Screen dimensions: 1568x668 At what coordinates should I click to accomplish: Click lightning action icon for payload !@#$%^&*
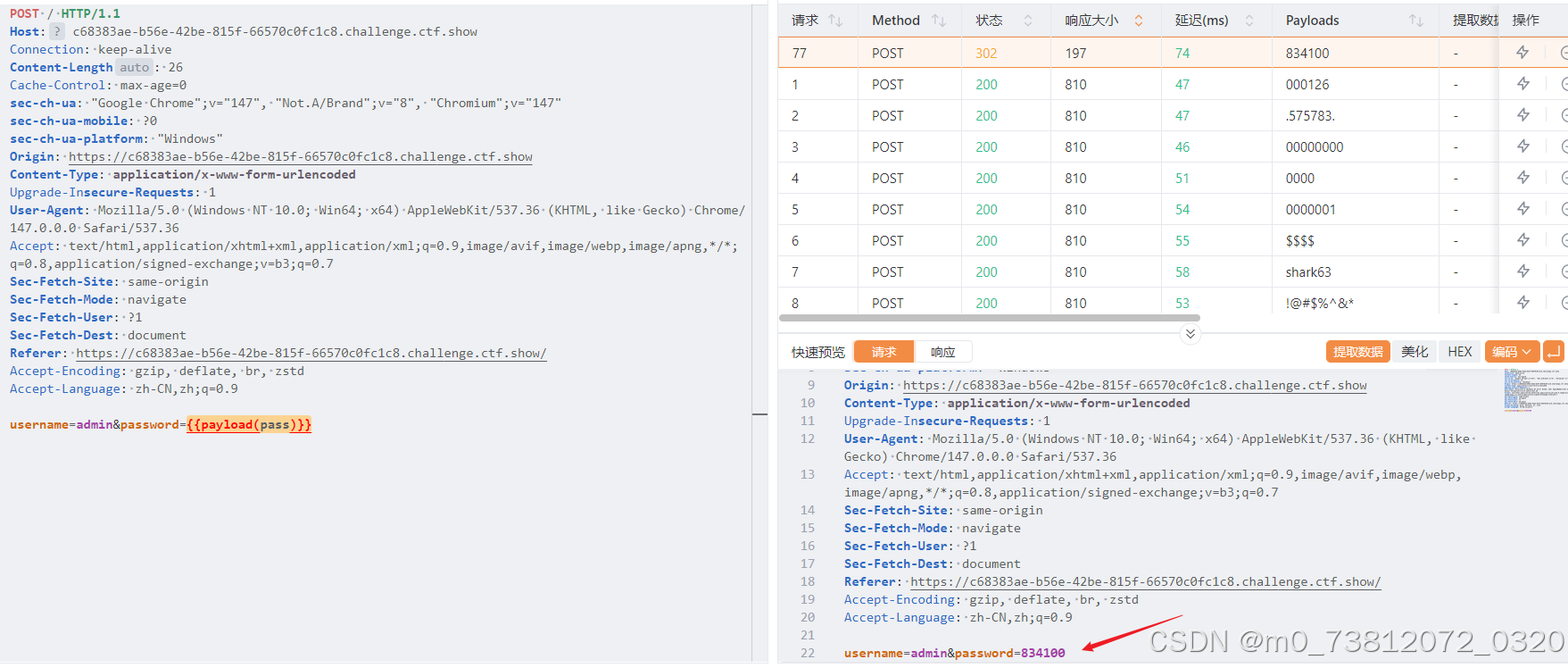(x=1522, y=303)
